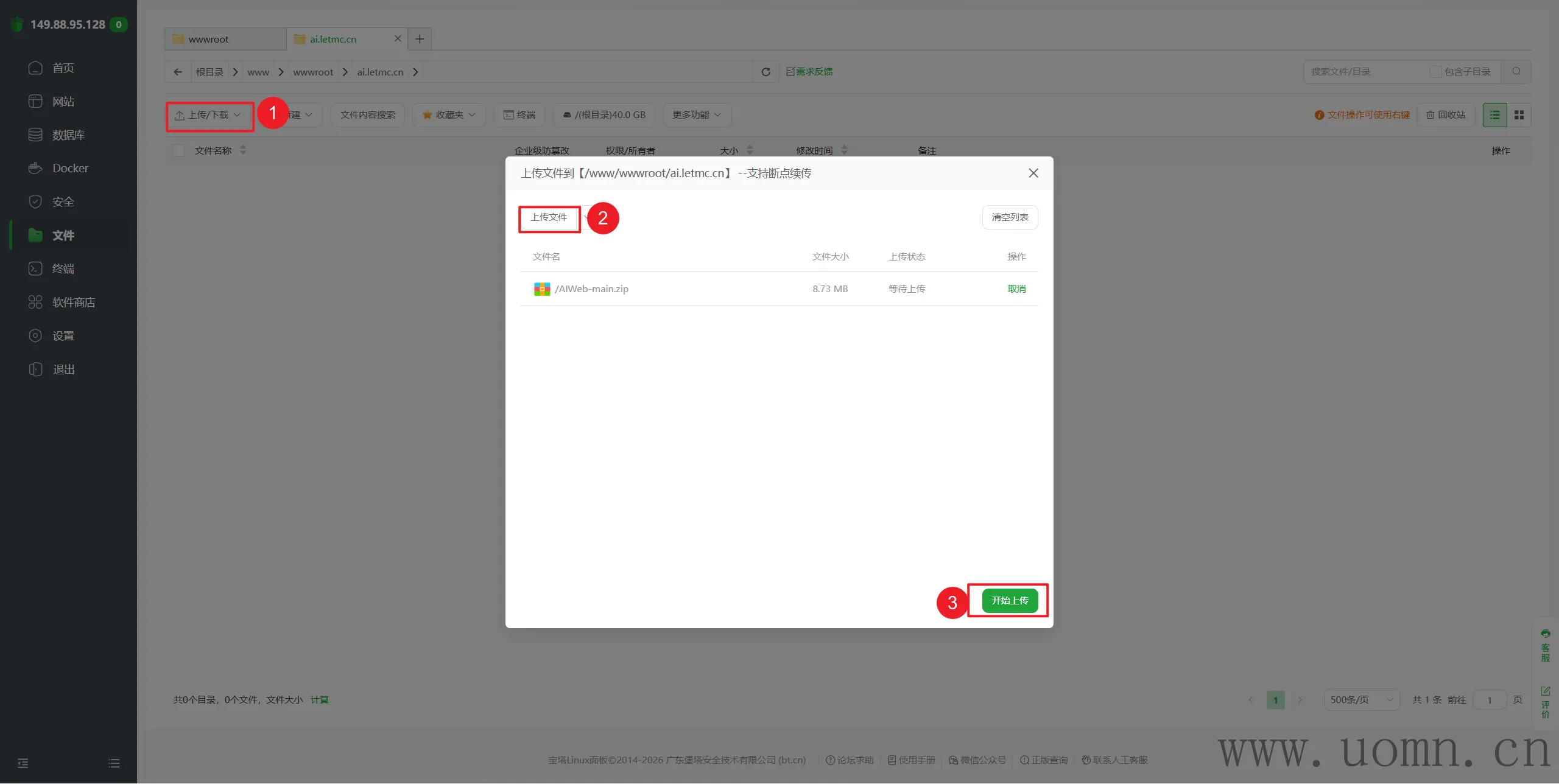The width and height of the screenshot is (1559, 784).
Task: Add a new file tab with plus icon
Action: tap(420, 39)
